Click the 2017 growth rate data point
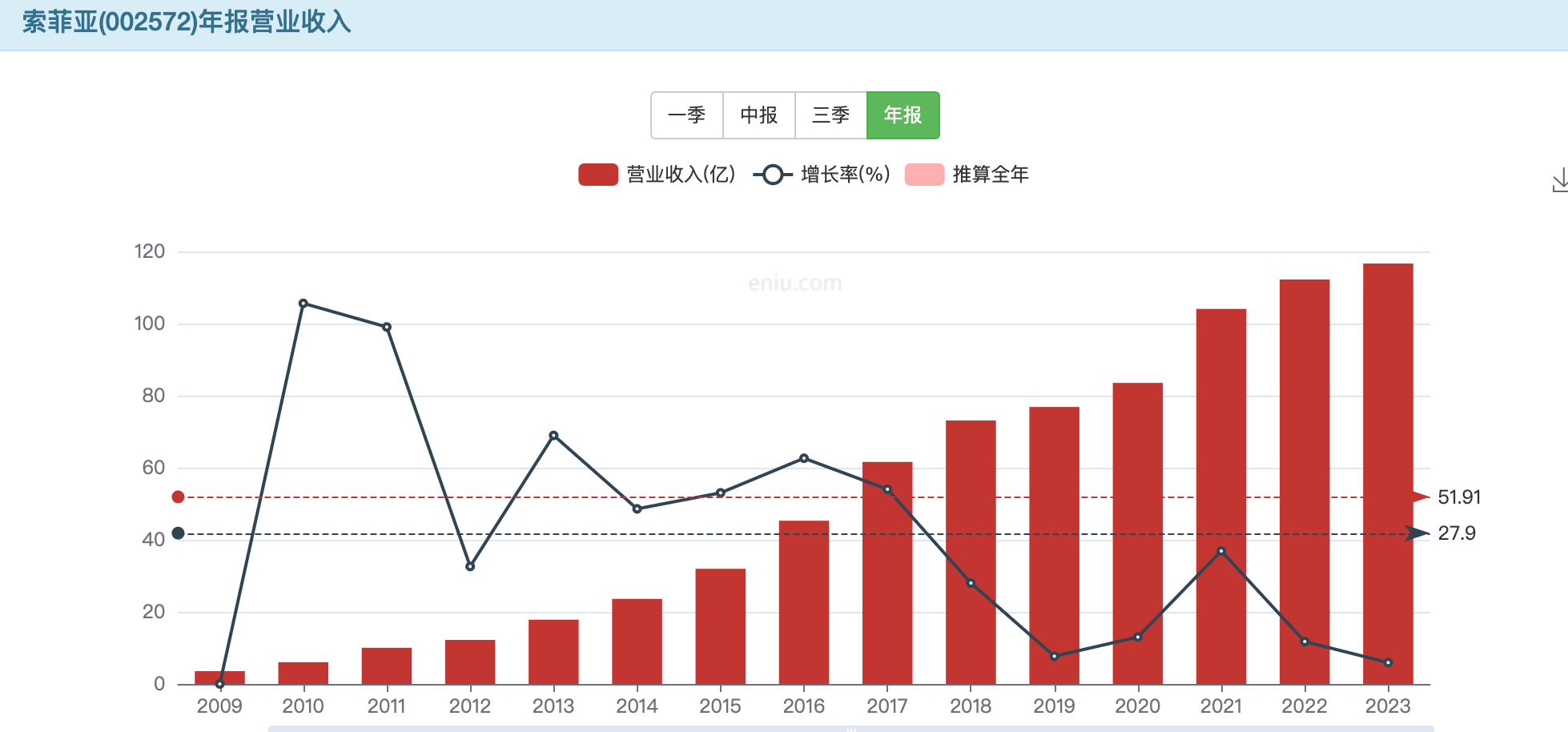This screenshot has width=1568, height=732. click(887, 489)
